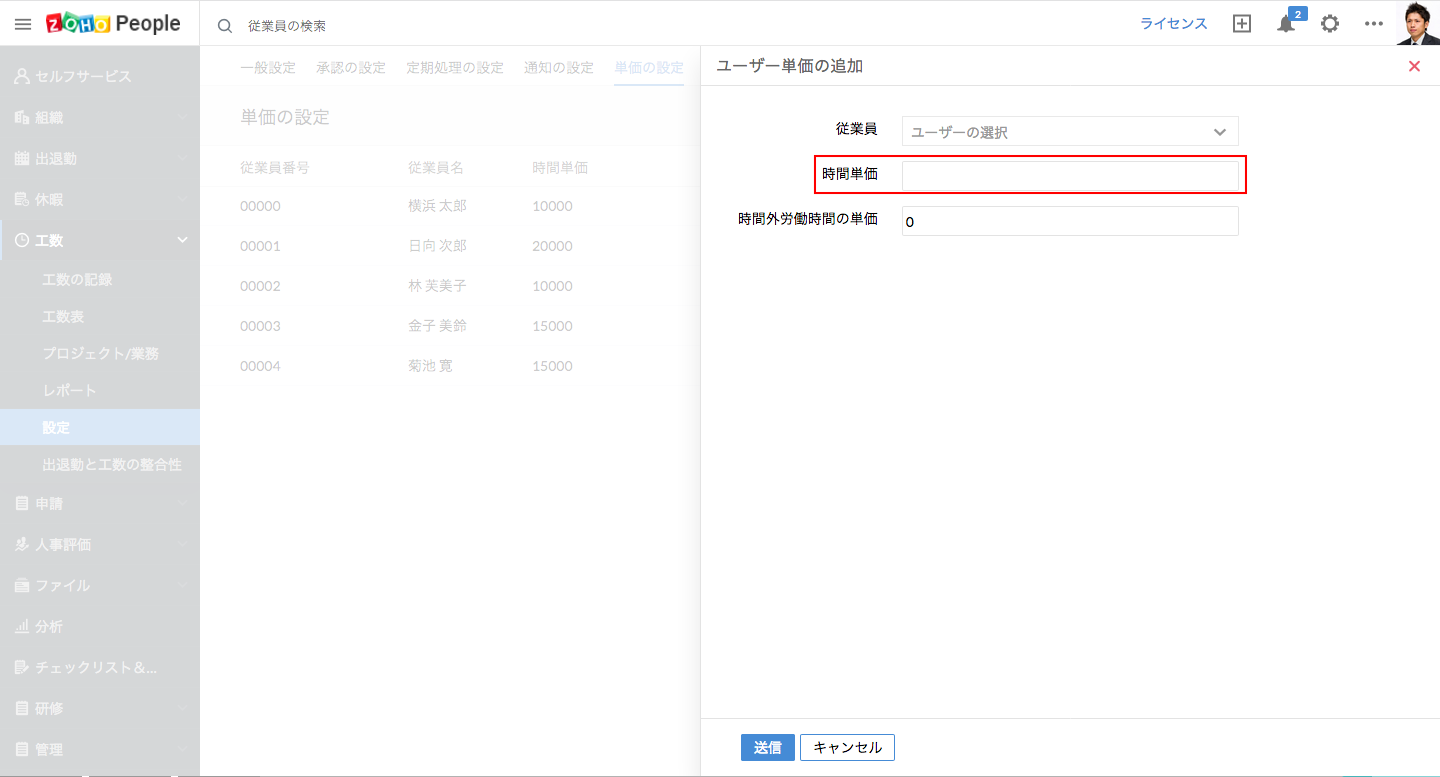Image resolution: width=1440 pixels, height=777 pixels.
Task: Switch to the 一般設定 tab
Action: click(268, 68)
